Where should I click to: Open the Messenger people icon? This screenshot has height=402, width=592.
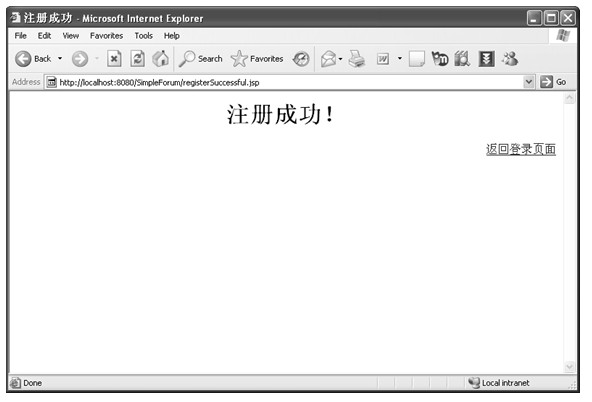(510, 59)
